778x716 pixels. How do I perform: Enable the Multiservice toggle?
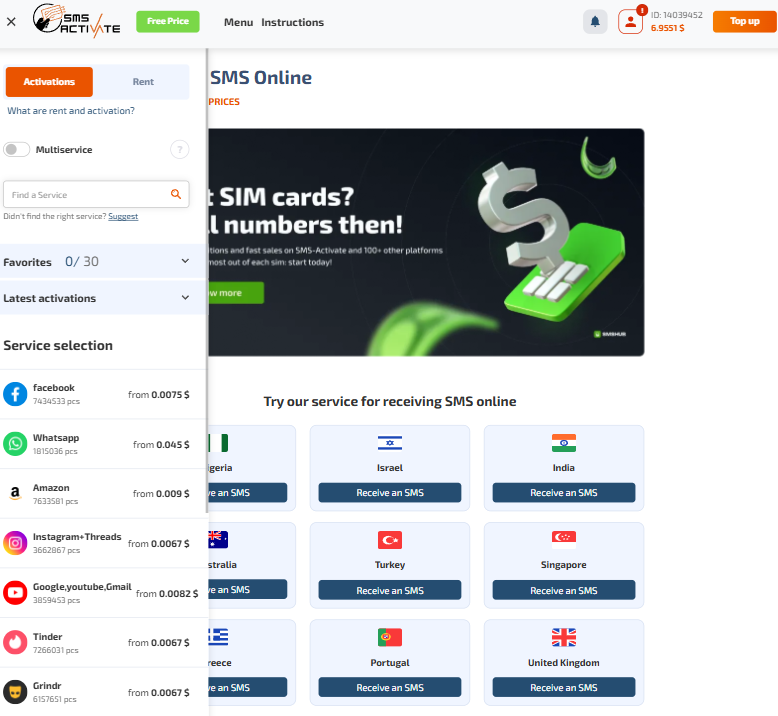[16, 149]
